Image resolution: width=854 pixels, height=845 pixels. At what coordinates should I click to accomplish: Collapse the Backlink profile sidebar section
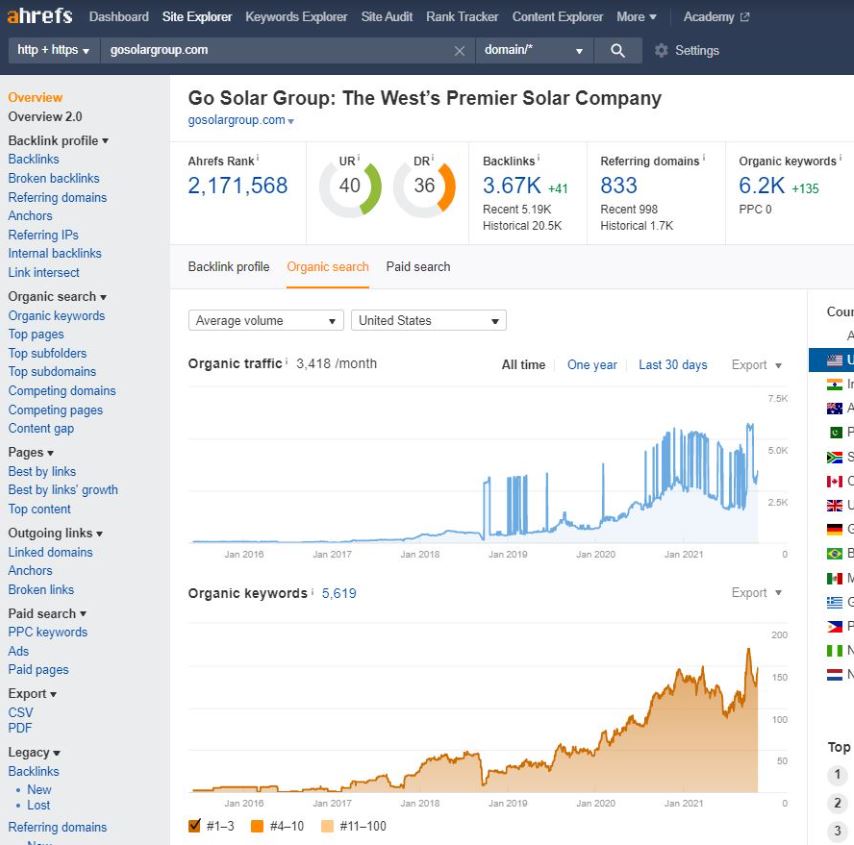[58, 141]
